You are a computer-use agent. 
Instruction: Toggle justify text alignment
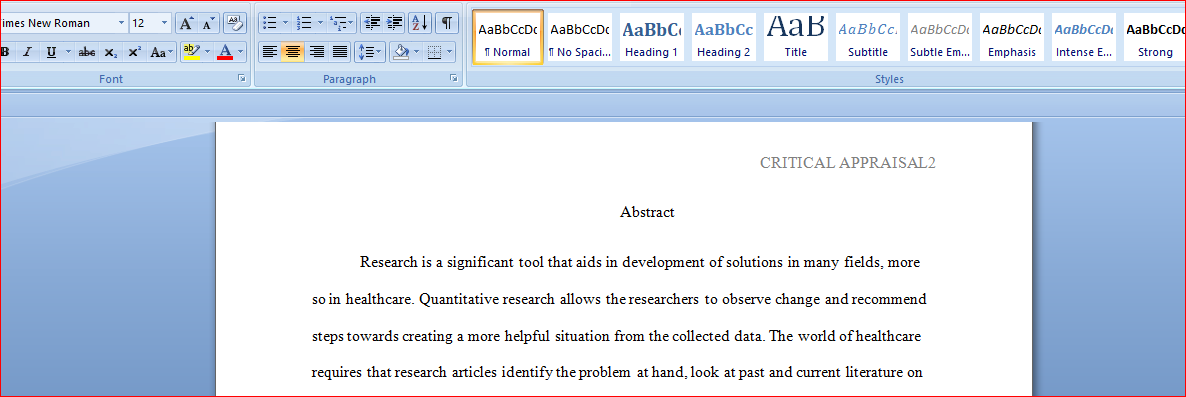340,52
